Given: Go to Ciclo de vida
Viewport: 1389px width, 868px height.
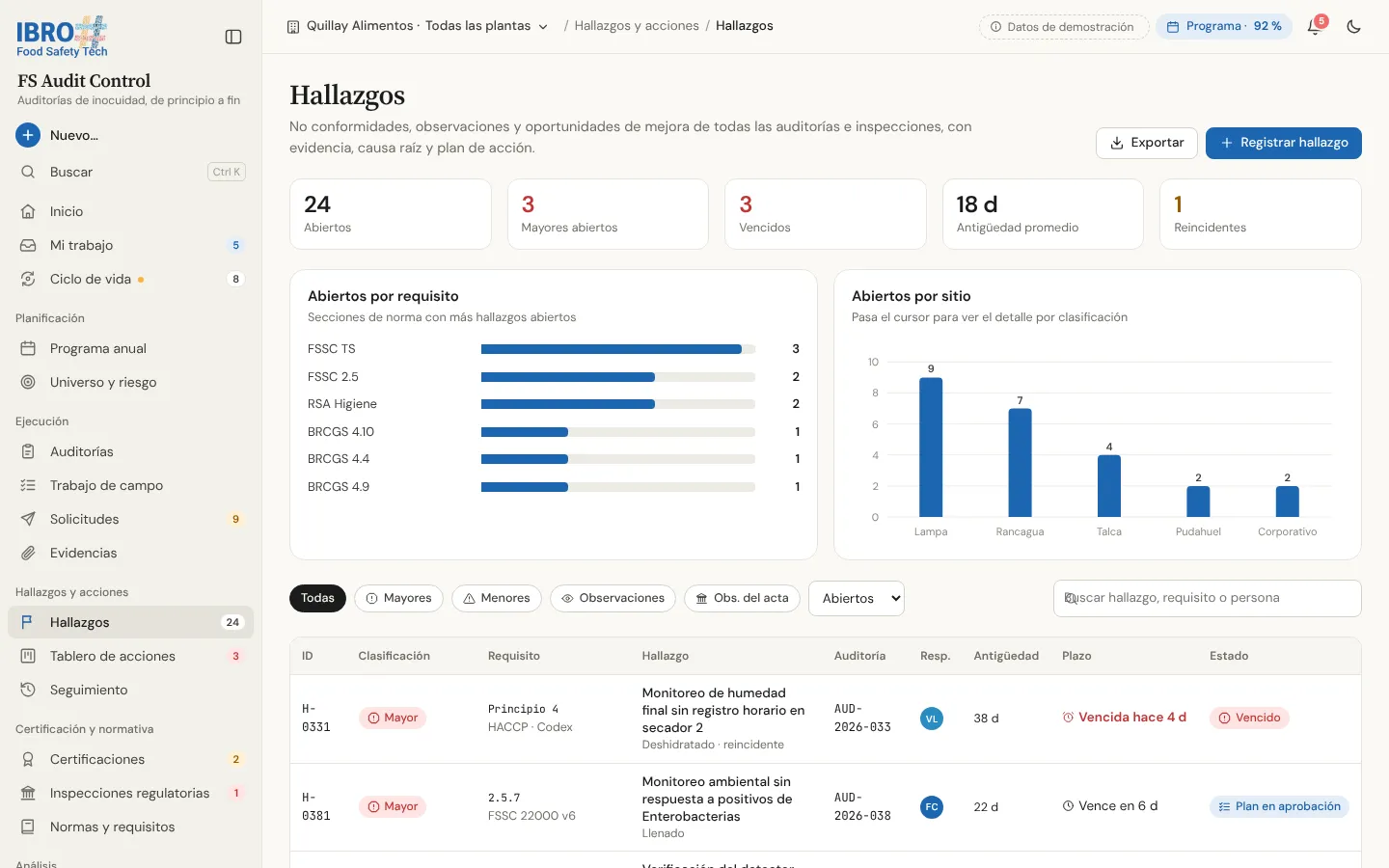Looking at the screenshot, I should [130, 279].
